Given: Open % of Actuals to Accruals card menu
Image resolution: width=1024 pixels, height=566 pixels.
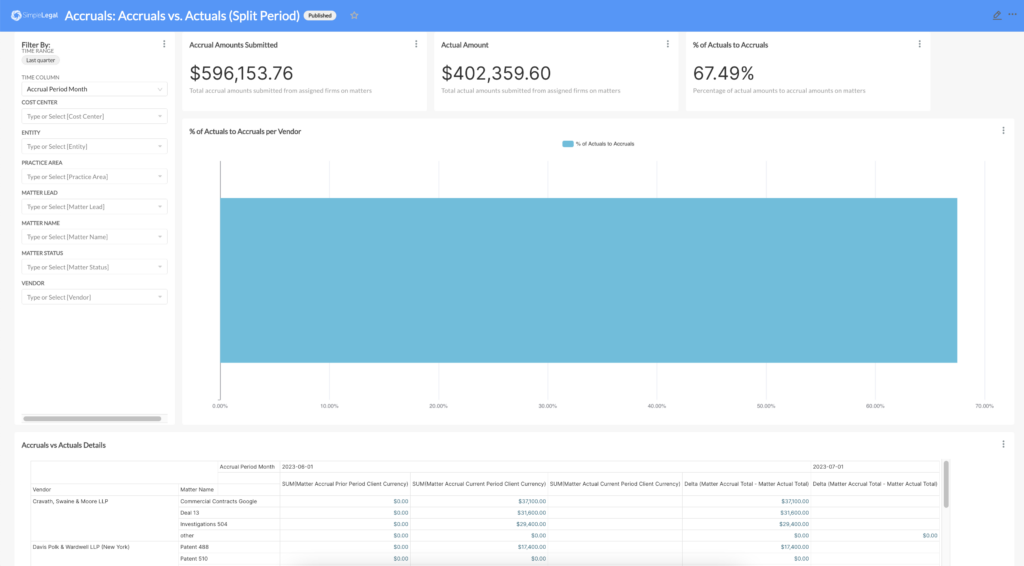Looking at the screenshot, I should (x=920, y=44).
